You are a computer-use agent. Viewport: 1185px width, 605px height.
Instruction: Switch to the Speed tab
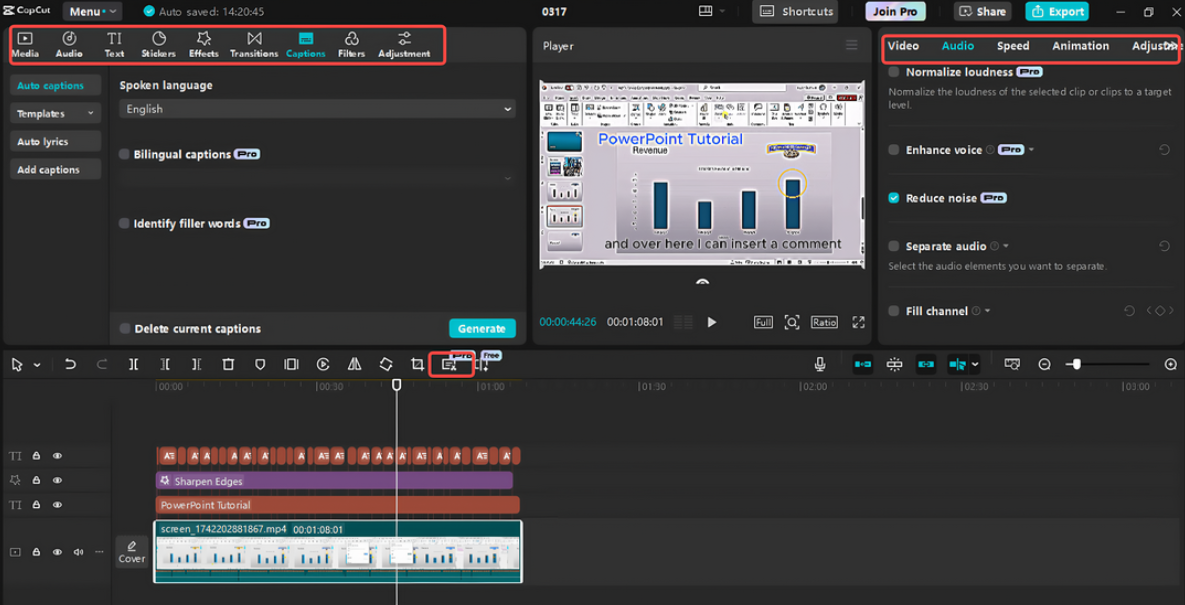[1013, 46]
